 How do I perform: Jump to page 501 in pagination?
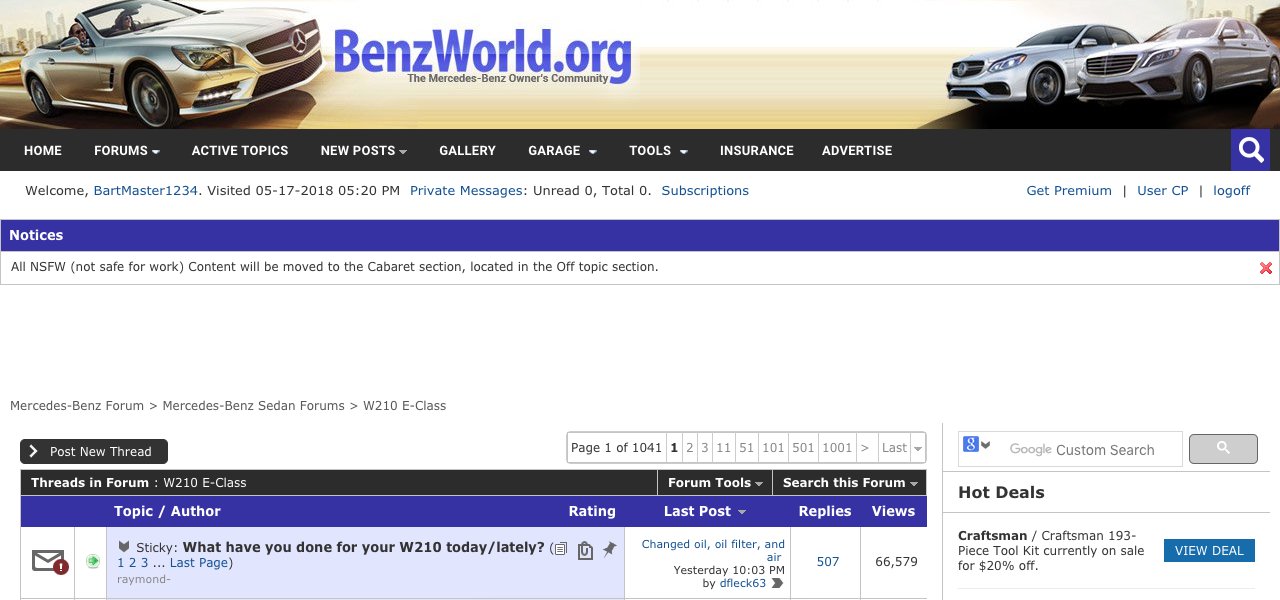coord(803,447)
